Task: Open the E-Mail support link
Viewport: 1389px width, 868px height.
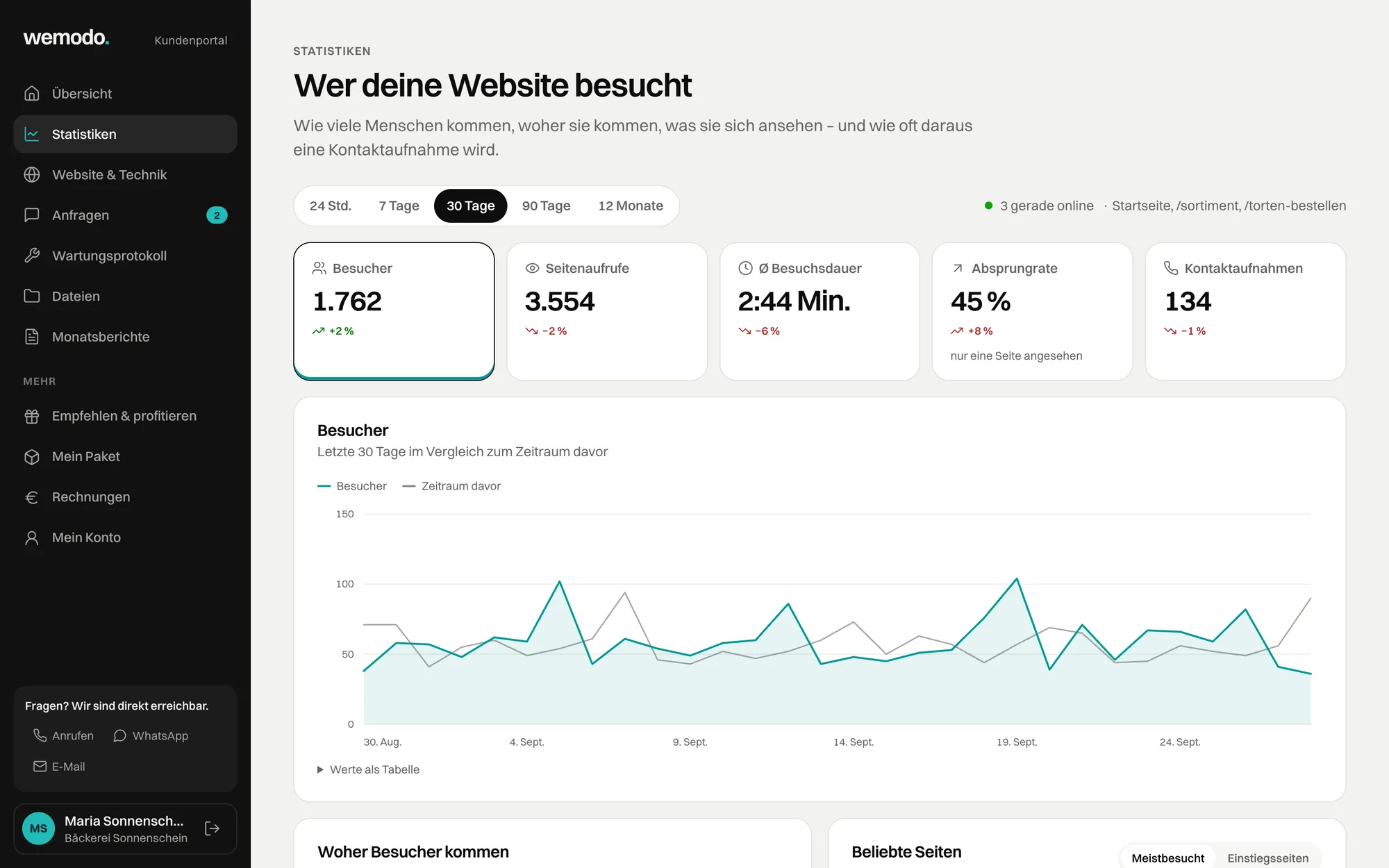Action: [x=59, y=767]
